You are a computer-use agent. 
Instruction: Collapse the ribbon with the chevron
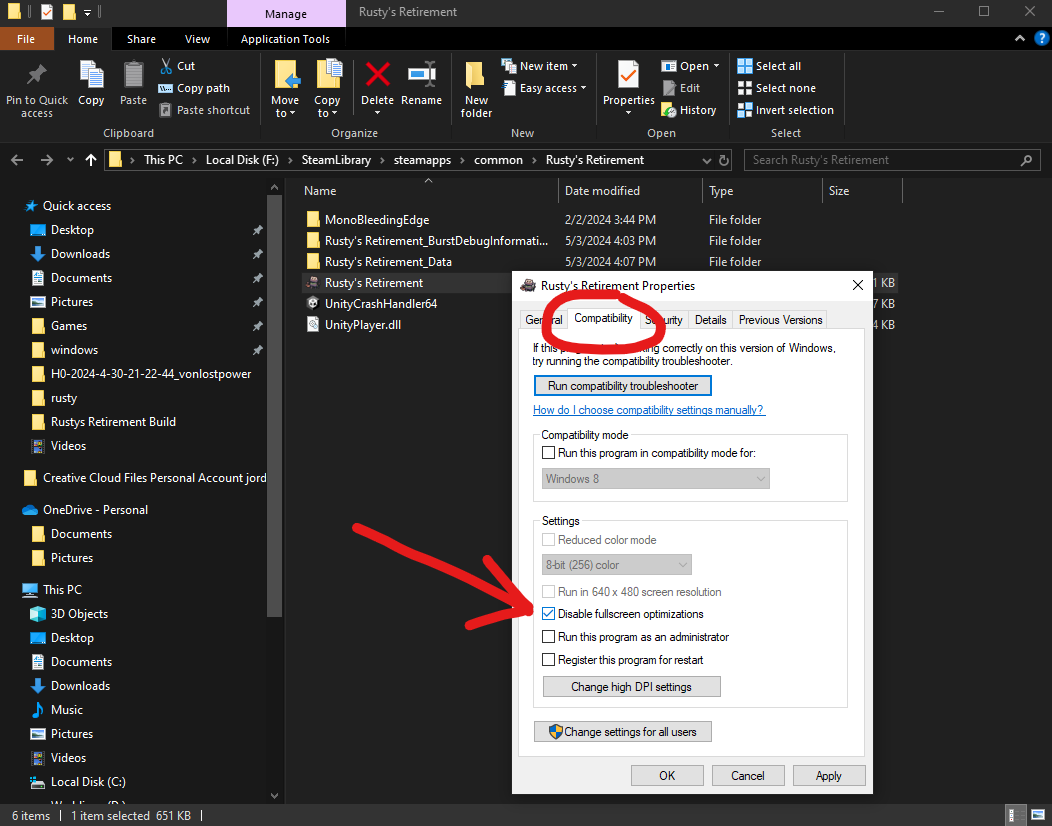point(1020,39)
